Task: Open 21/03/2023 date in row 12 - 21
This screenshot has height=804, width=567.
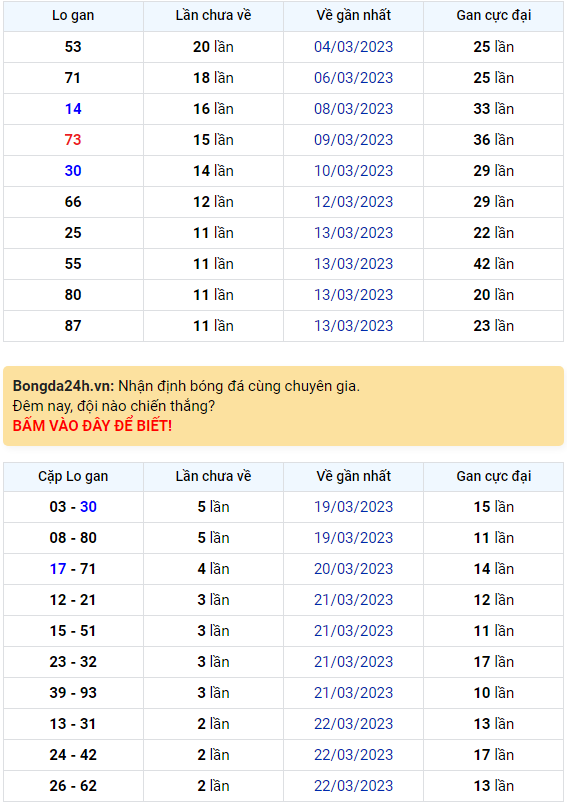Action: click(x=353, y=600)
